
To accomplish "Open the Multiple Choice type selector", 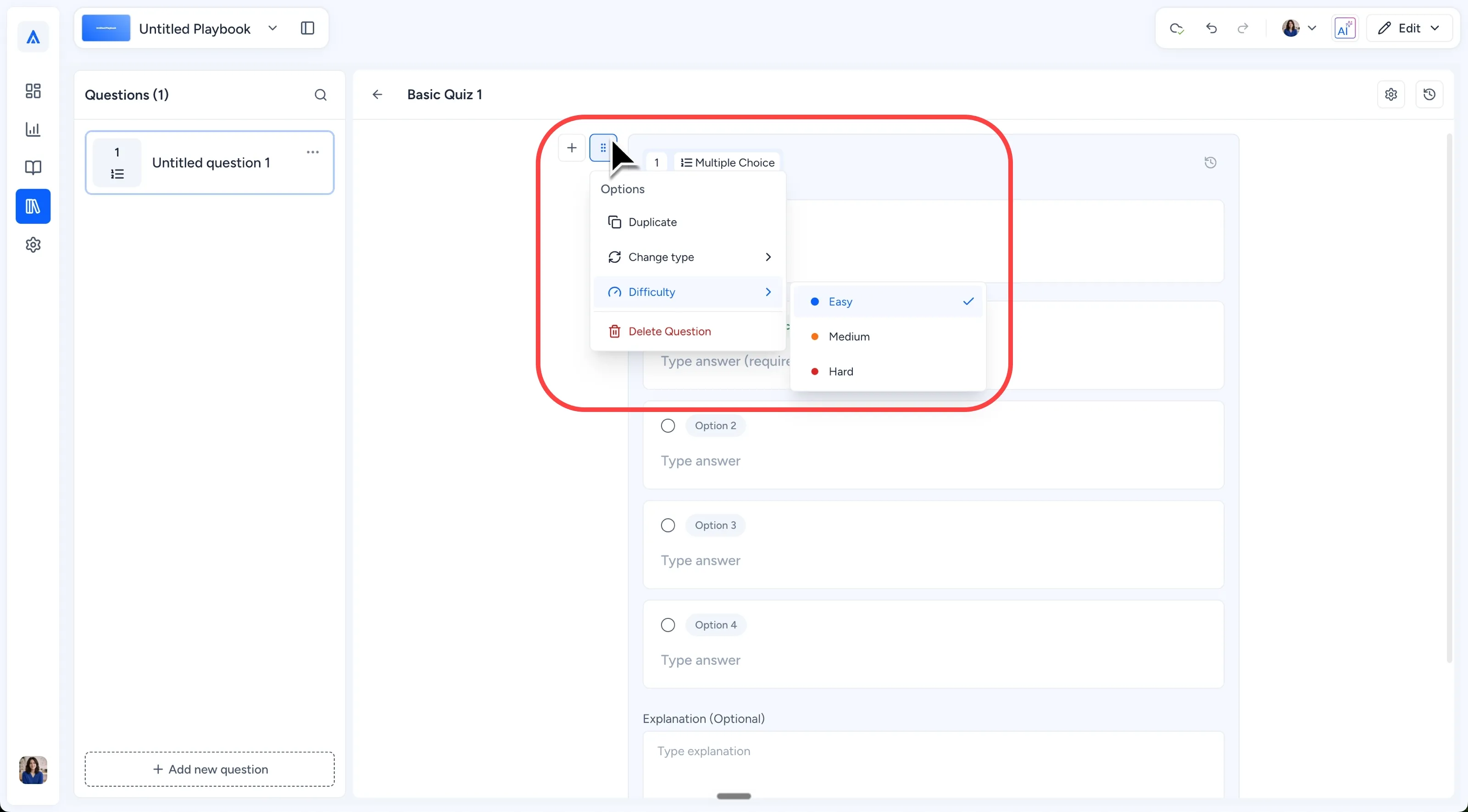I will tap(727, 163).
